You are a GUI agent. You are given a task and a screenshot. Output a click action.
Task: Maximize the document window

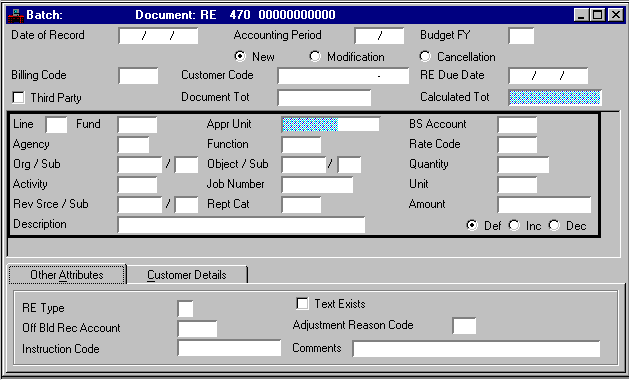598,15
